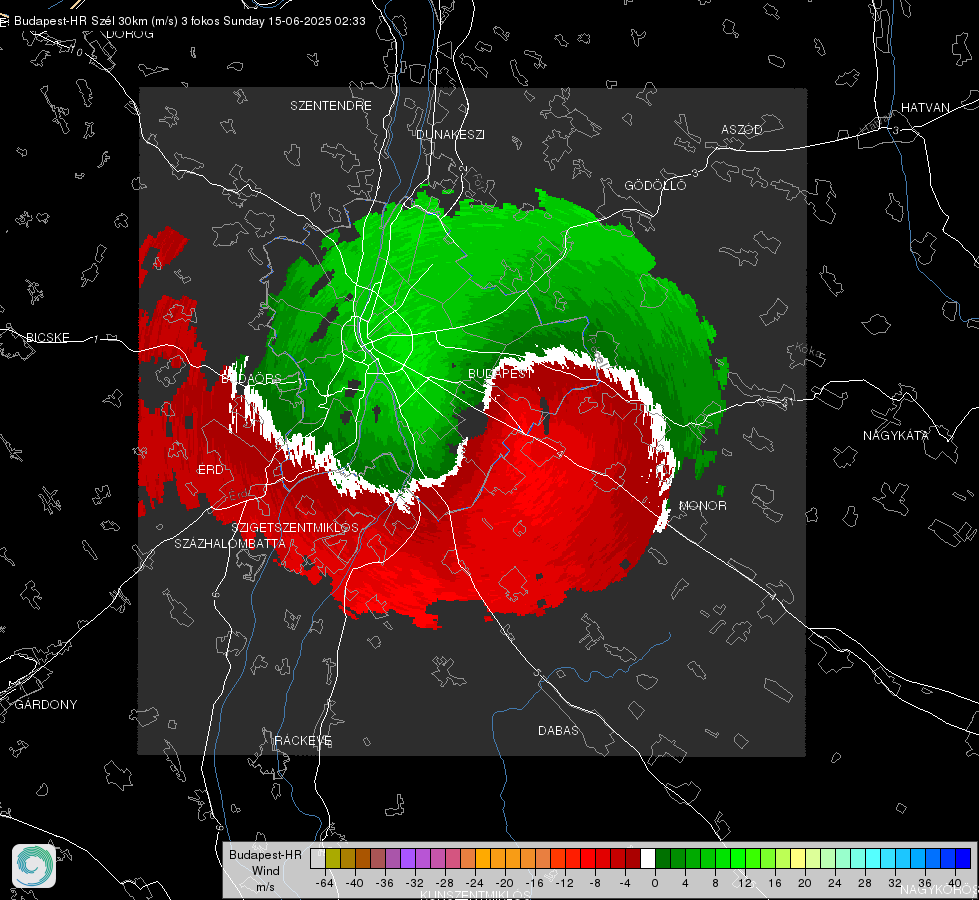Click the swirl weather service logo
979x900 pixels.
(34, 866)
